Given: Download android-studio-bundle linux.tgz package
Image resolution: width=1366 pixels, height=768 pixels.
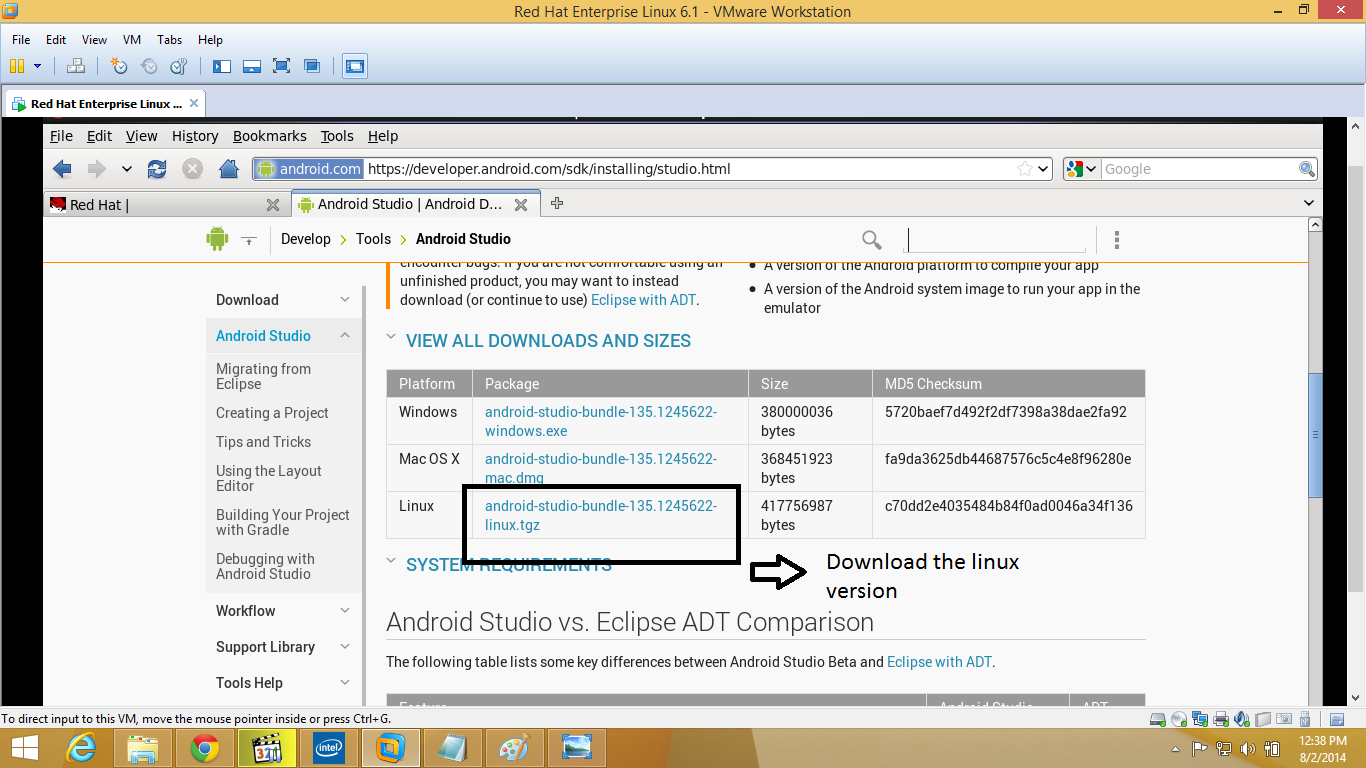Looking at the screenshot, I should 601,515.
